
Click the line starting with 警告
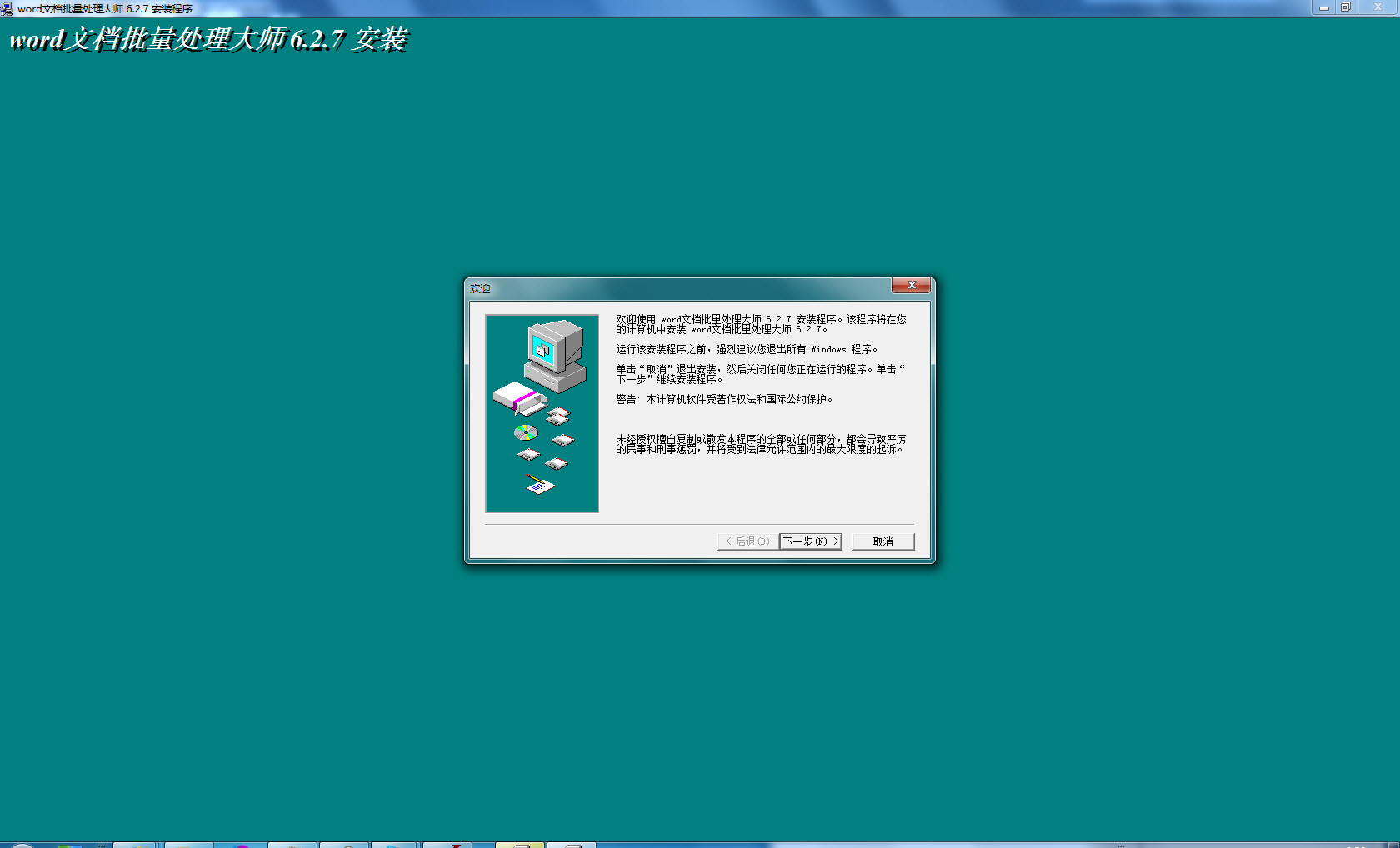pyautogui.click(x=724, y=399)
